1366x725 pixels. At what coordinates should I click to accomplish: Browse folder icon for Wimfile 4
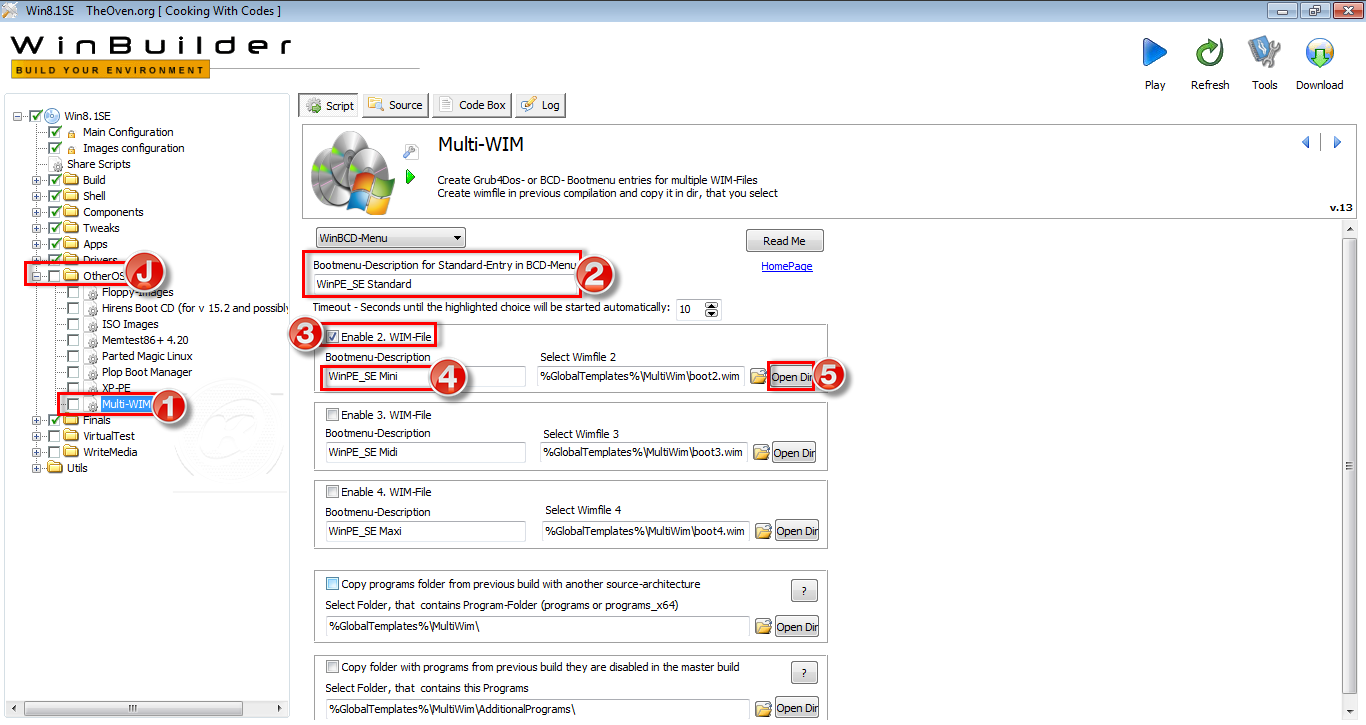[764, 531]
